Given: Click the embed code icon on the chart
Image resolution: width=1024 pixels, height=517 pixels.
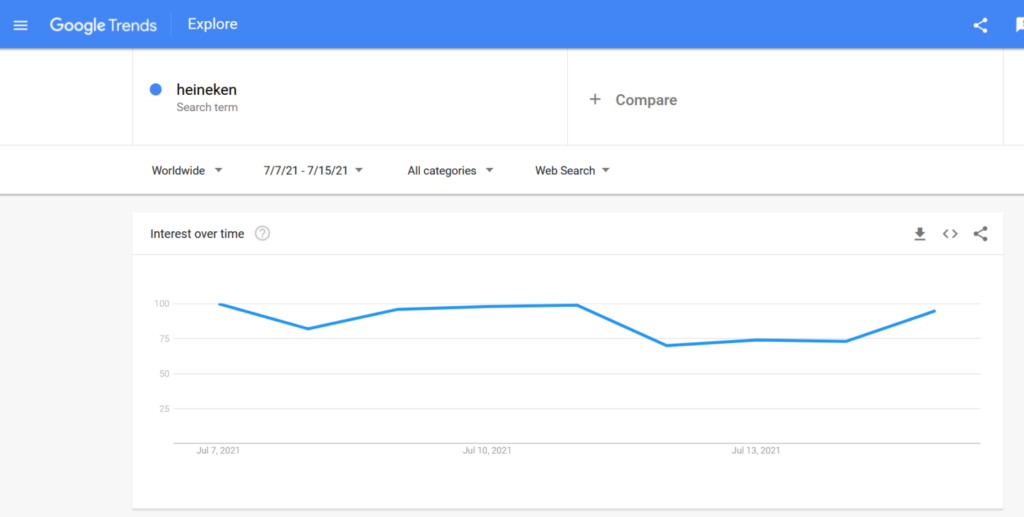Looking at the screenshot, I should tap(950, 234).
